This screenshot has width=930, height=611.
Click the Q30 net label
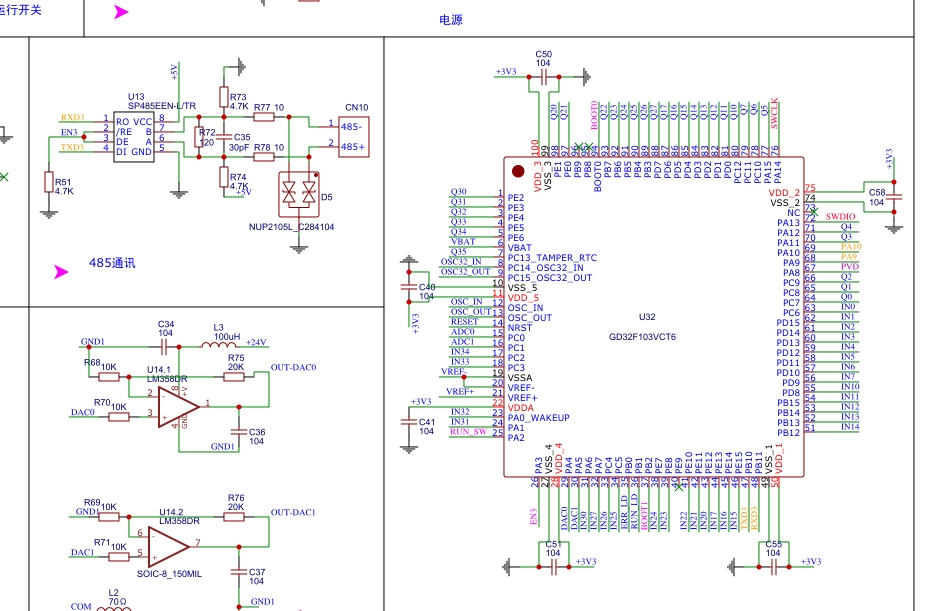pyautogui.click(x=458, y=192)
